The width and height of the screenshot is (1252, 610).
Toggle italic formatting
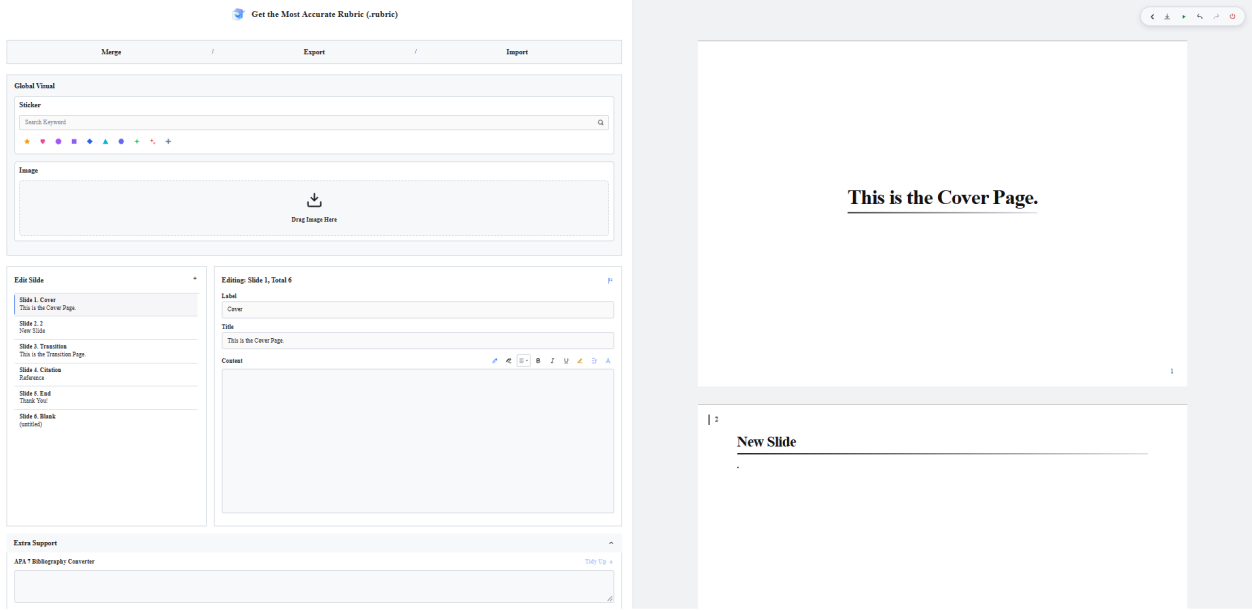point(552,360)
